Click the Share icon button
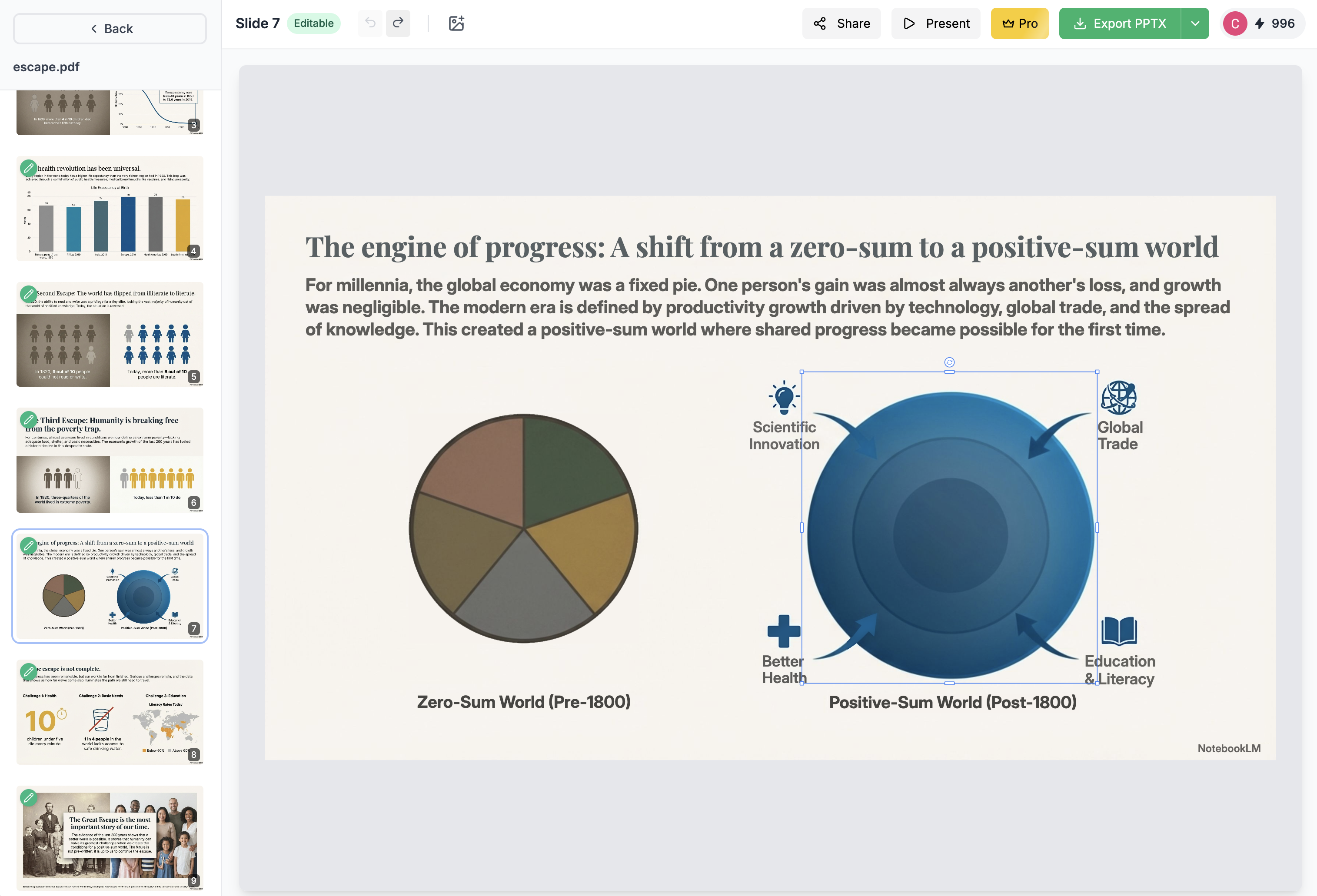Viewport: 1317px width, 896px height. coord(820,23)
